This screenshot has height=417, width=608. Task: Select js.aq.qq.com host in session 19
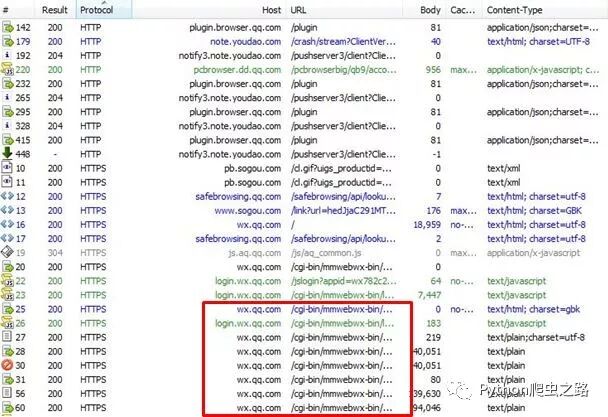pos(255,253)
